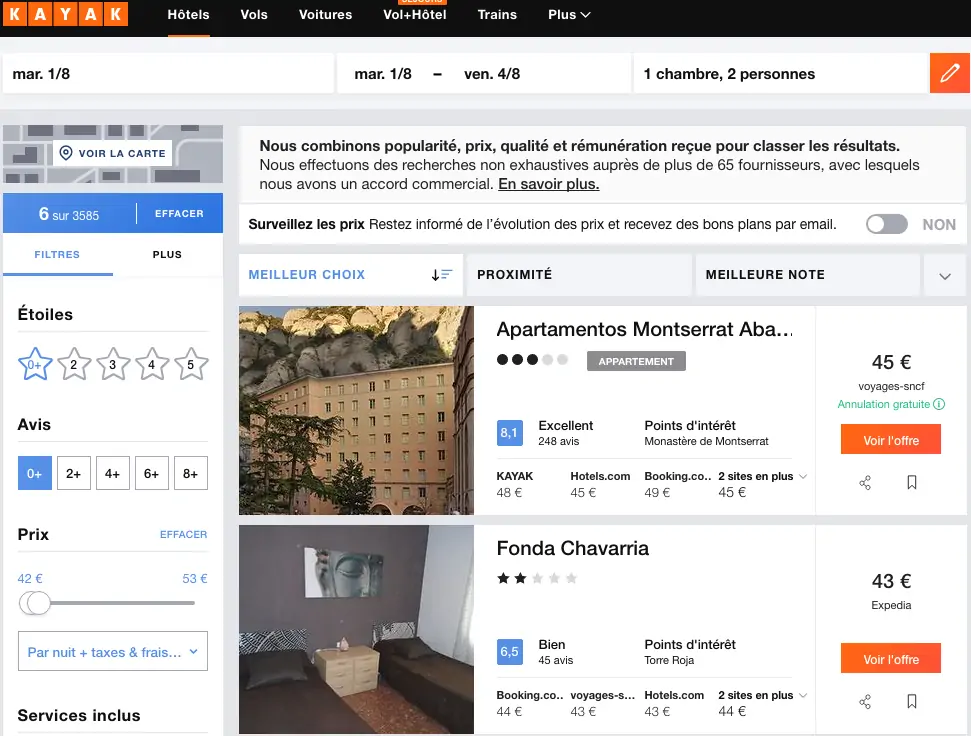Click the KAYAK 48 € price for Apartamentos Montserrat
This screenshot has height=736, width=971.
click(x=515, y=485)
